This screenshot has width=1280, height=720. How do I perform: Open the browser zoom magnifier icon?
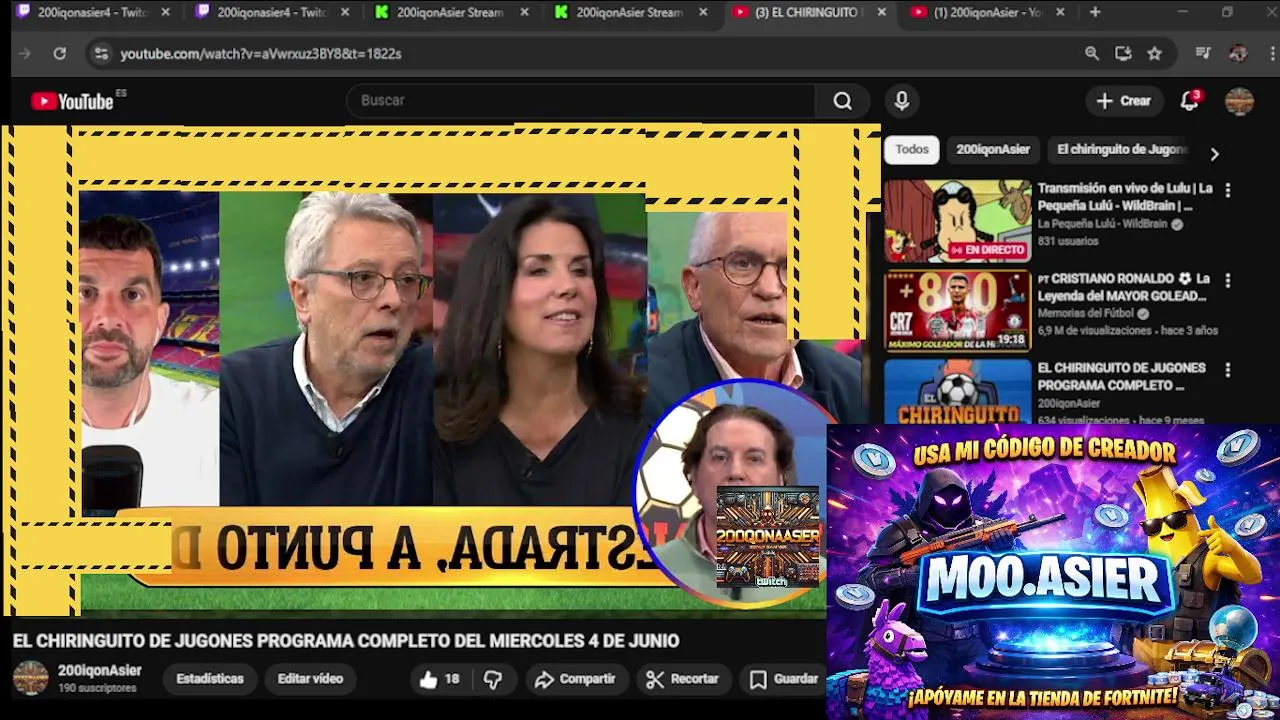point(1092,54)
